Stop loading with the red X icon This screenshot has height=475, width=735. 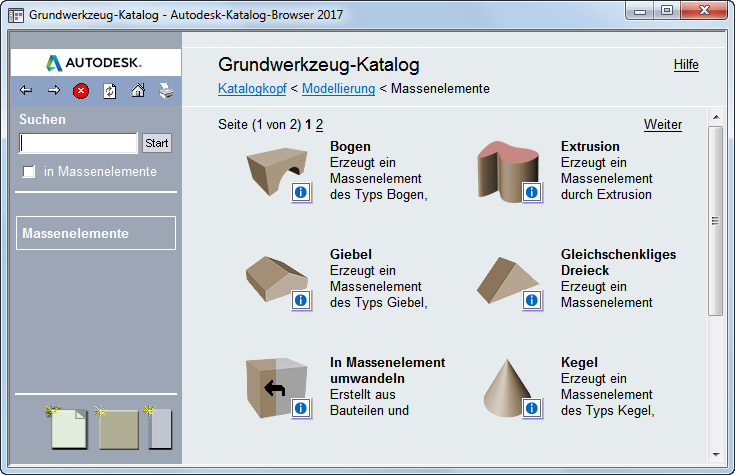point(81,90)
